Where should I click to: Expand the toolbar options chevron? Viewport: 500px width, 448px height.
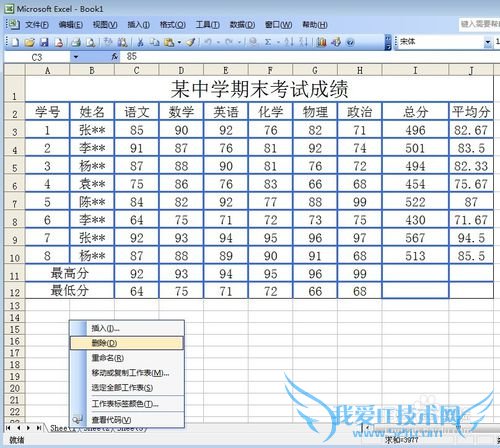[388, 42]
